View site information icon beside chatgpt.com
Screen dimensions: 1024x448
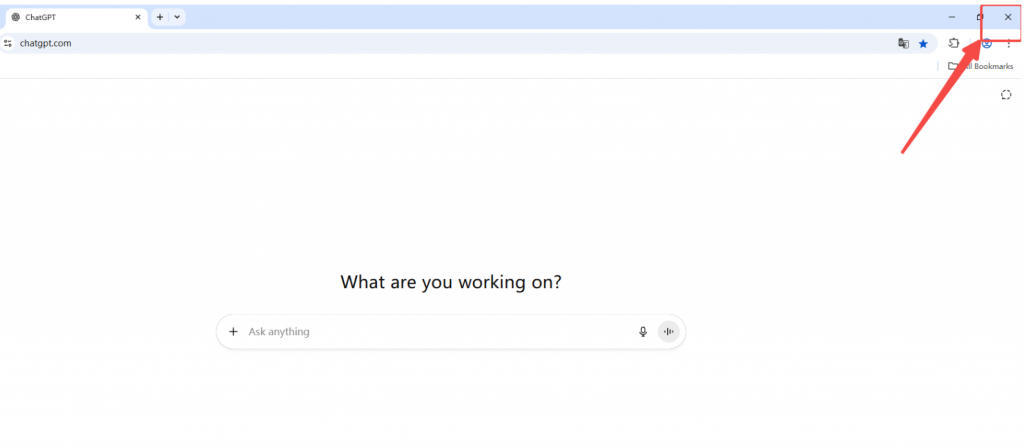point(8,44)
